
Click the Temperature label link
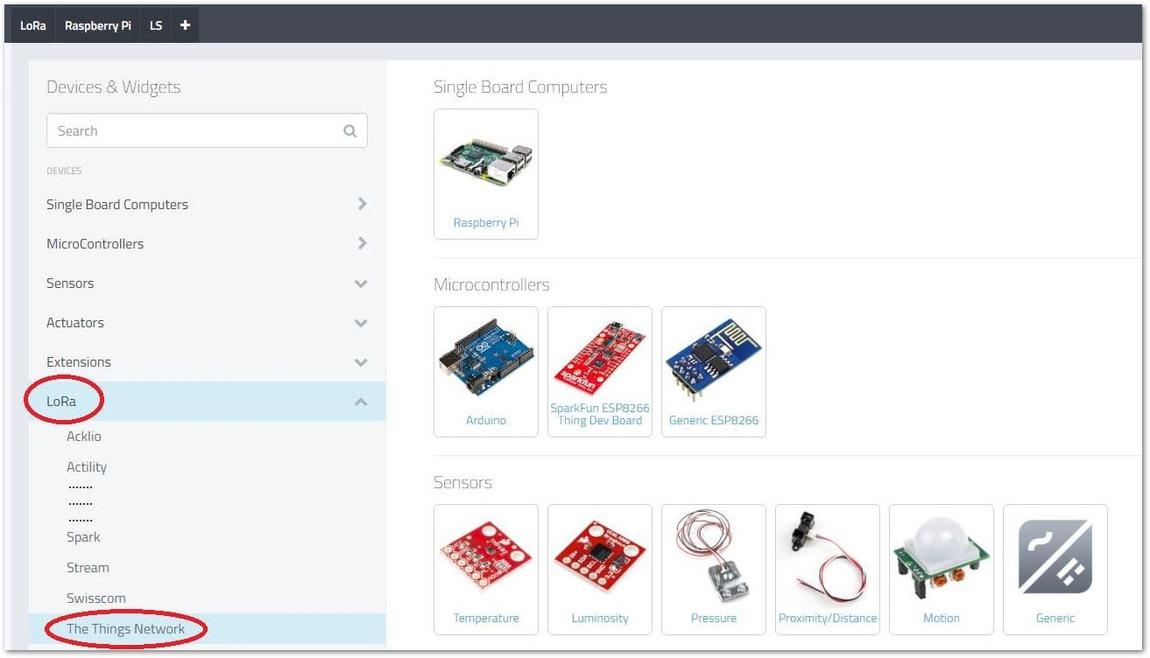486,618
